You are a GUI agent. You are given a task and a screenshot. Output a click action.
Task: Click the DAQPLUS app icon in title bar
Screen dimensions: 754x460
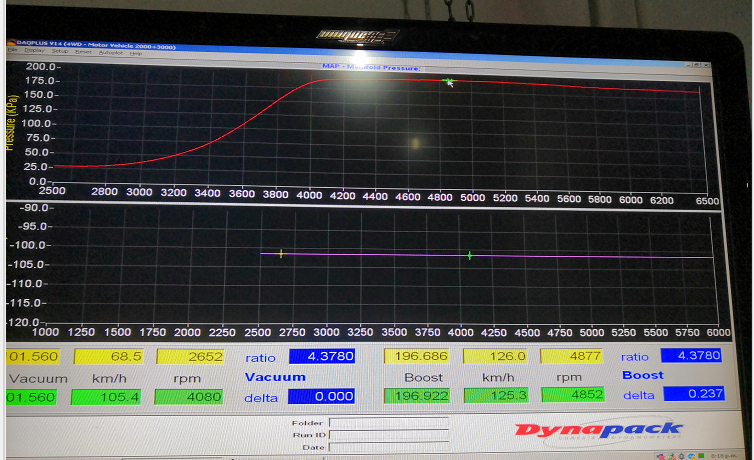(x=11, y=43)
